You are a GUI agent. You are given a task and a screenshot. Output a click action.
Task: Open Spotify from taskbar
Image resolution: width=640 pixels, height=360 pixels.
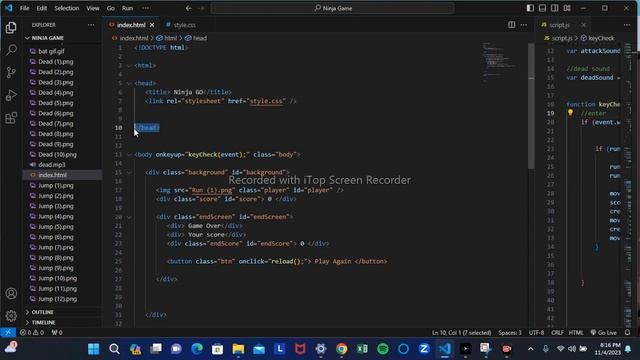(383, 349)
